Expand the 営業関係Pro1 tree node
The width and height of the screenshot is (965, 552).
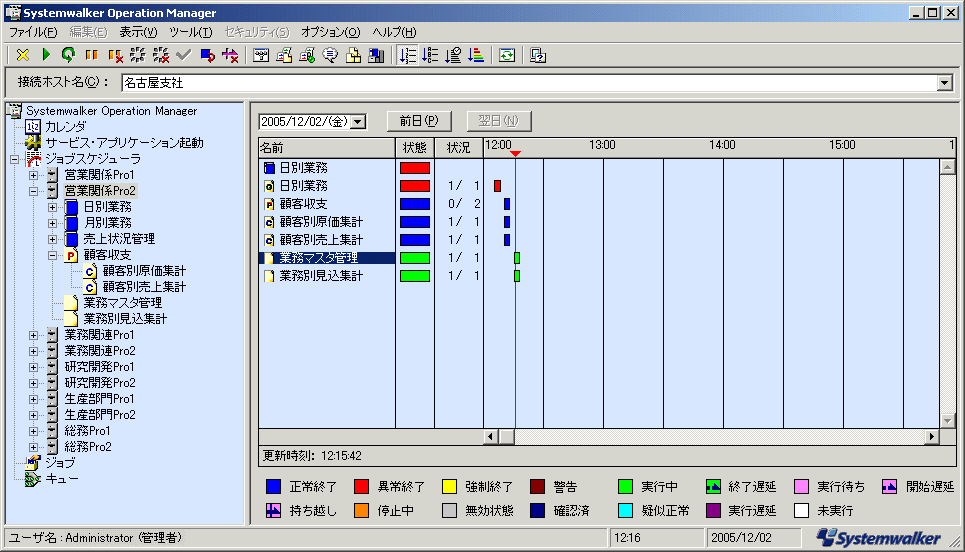tap(33, 175)
